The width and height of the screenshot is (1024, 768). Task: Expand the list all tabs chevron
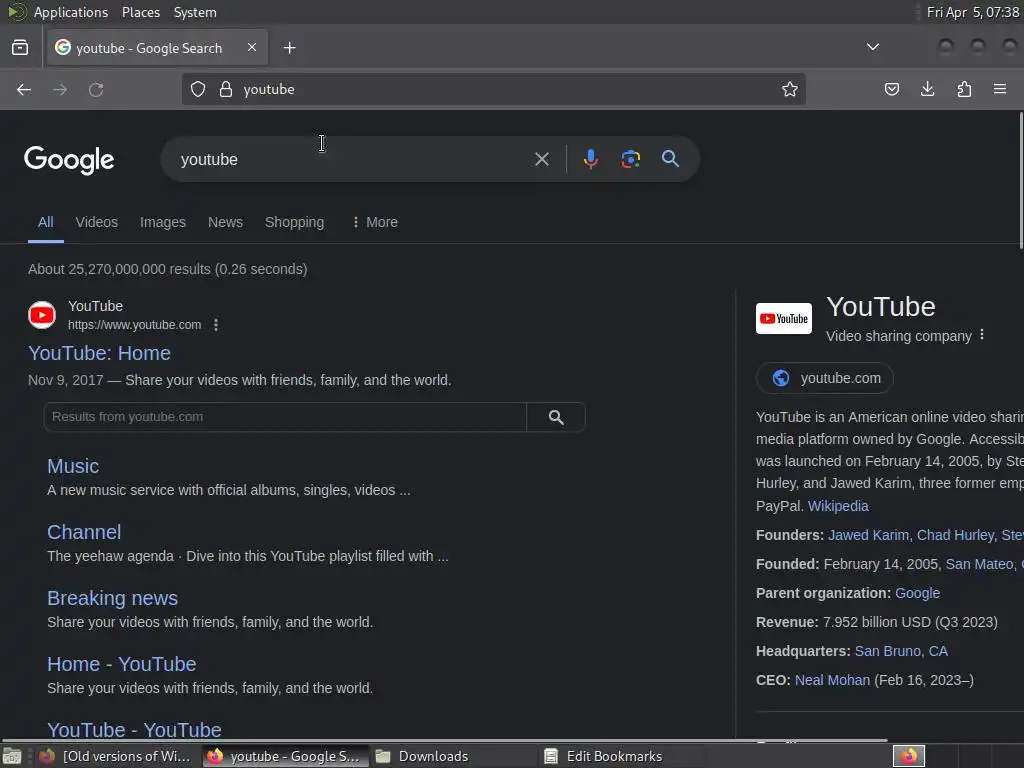click(x=872, y=47)
